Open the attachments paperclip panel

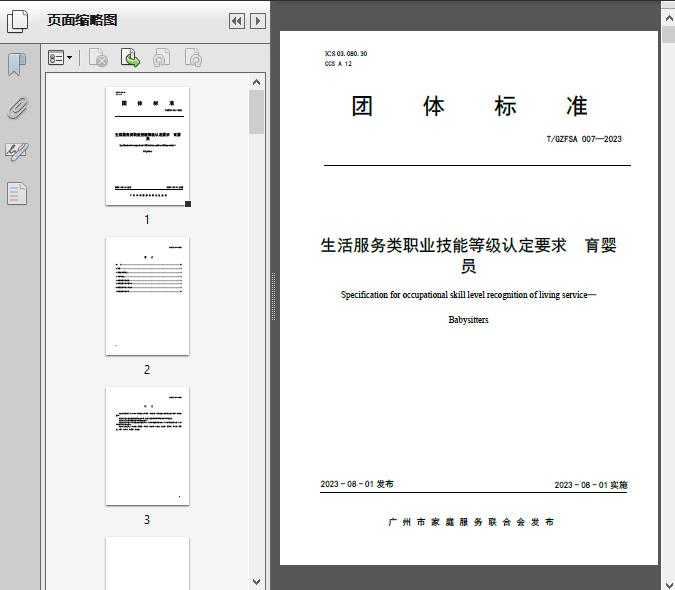(18, 108)
